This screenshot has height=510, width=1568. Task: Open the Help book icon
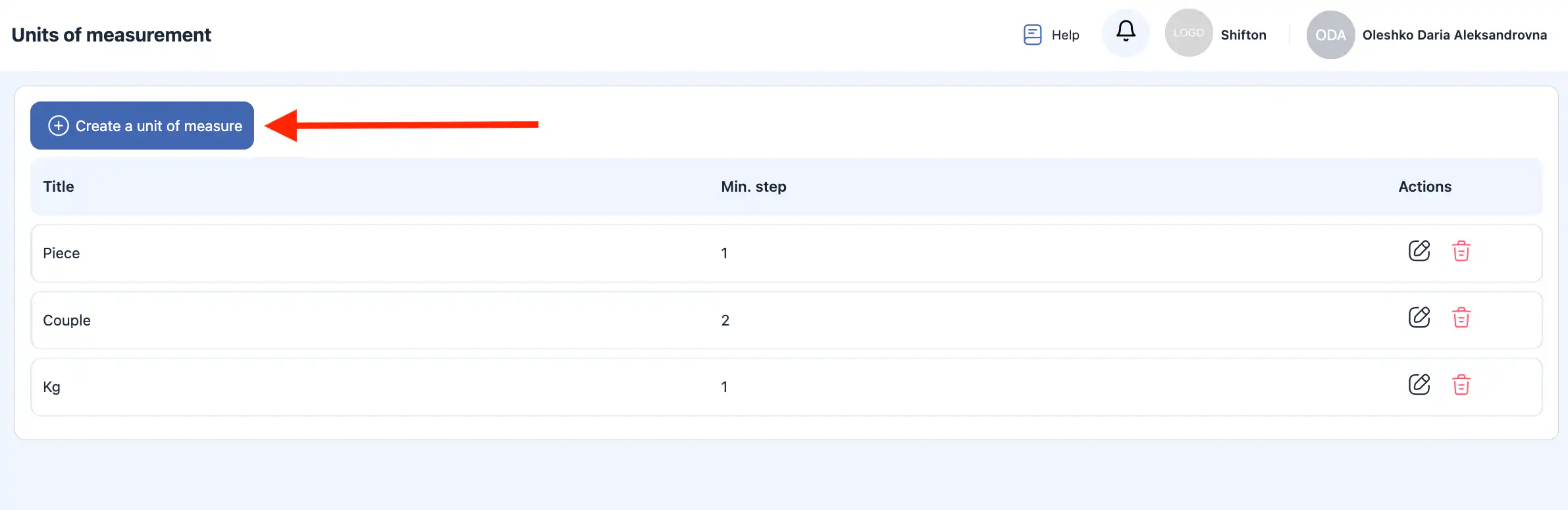click(x=1032, y=35)
